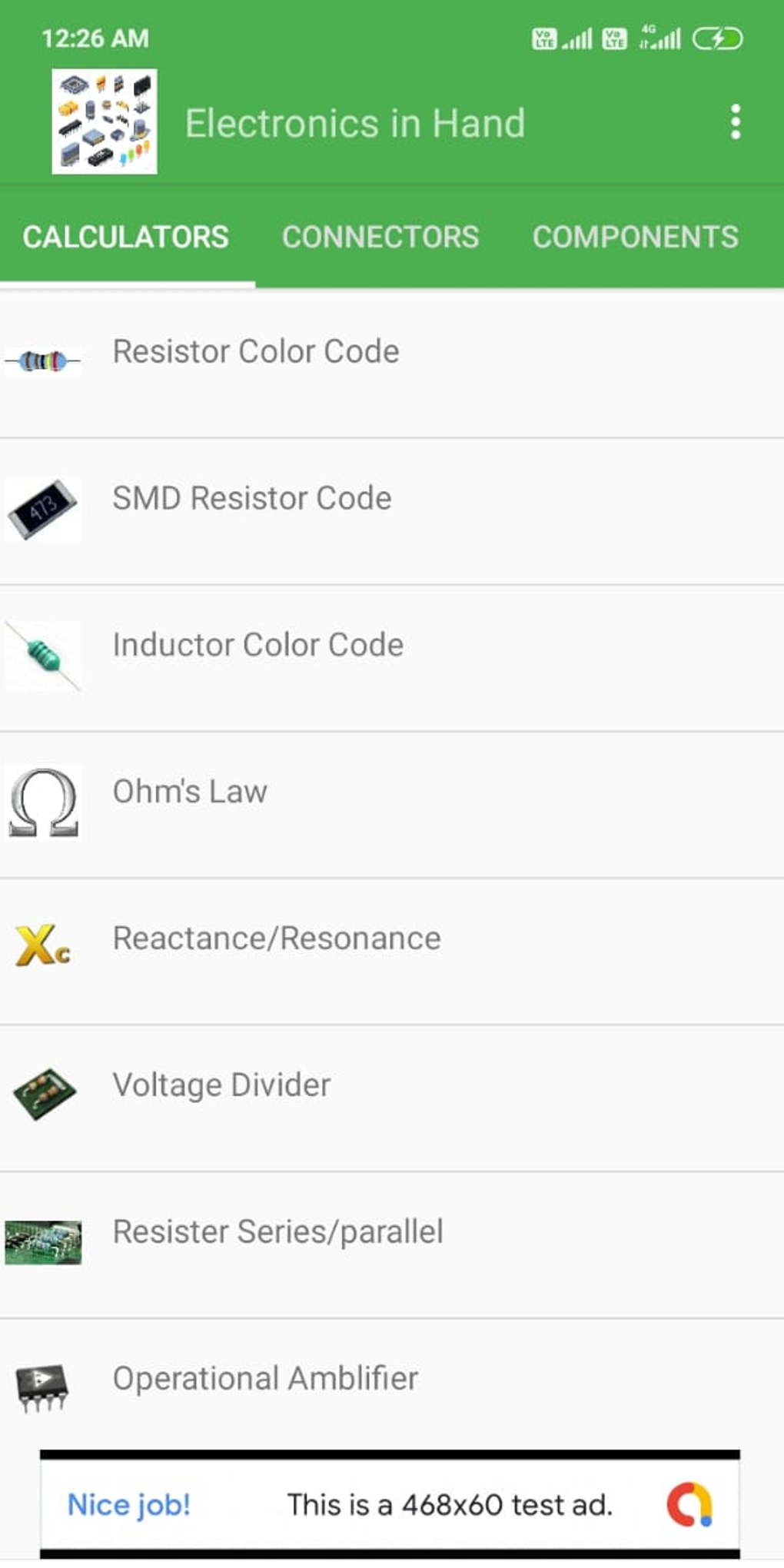Switch to the Components tab

pyautogui.click(x=635, y=237)
